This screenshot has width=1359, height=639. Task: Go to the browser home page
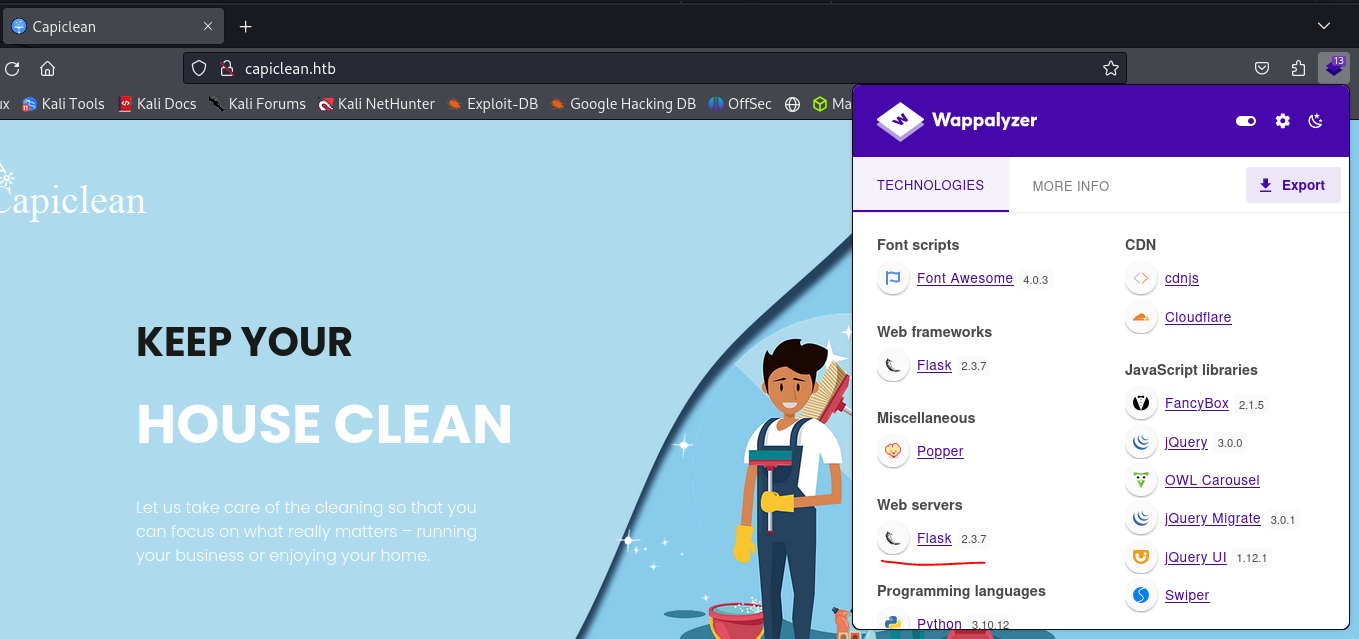47,68
